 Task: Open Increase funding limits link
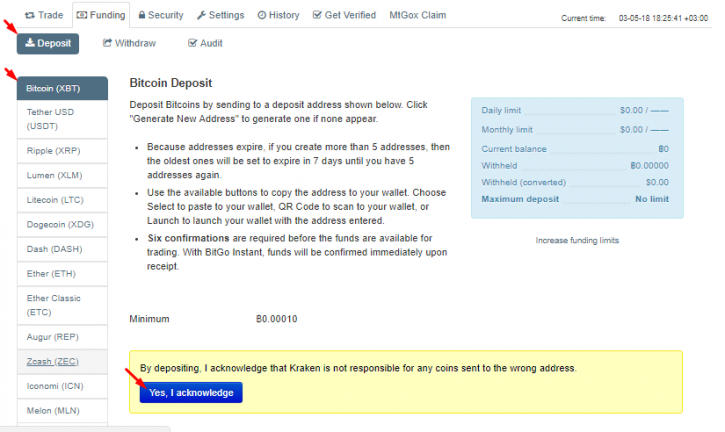[x=577, y=240]
